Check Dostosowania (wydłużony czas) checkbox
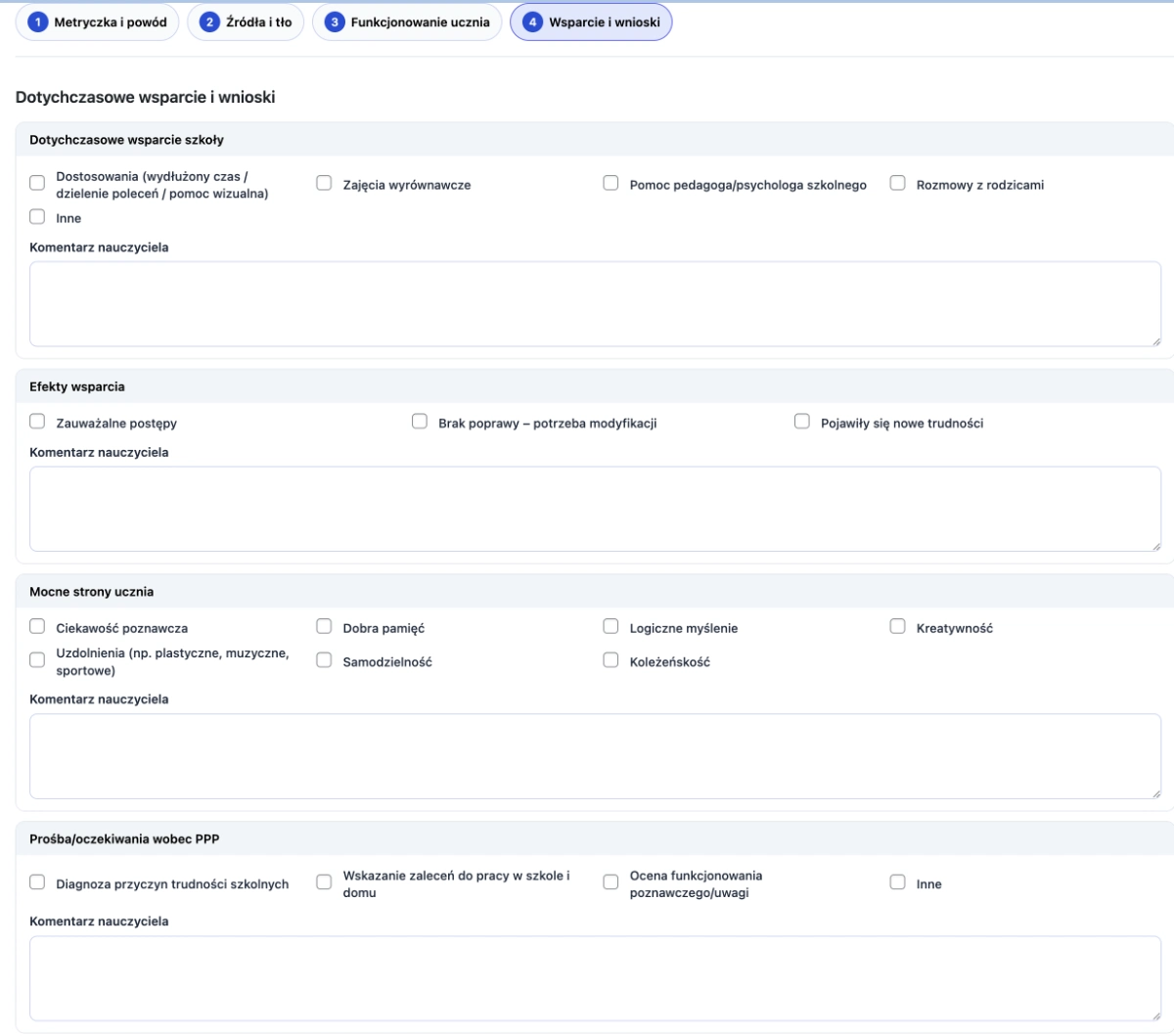This screenshot has height=1036, width=1174. (x=37, y=183)
